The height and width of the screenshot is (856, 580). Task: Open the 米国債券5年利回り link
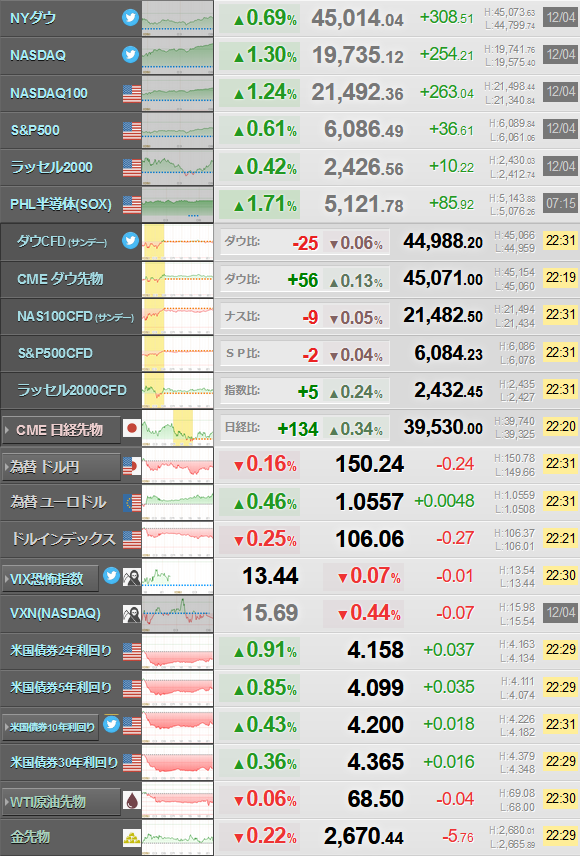(61, 687)
